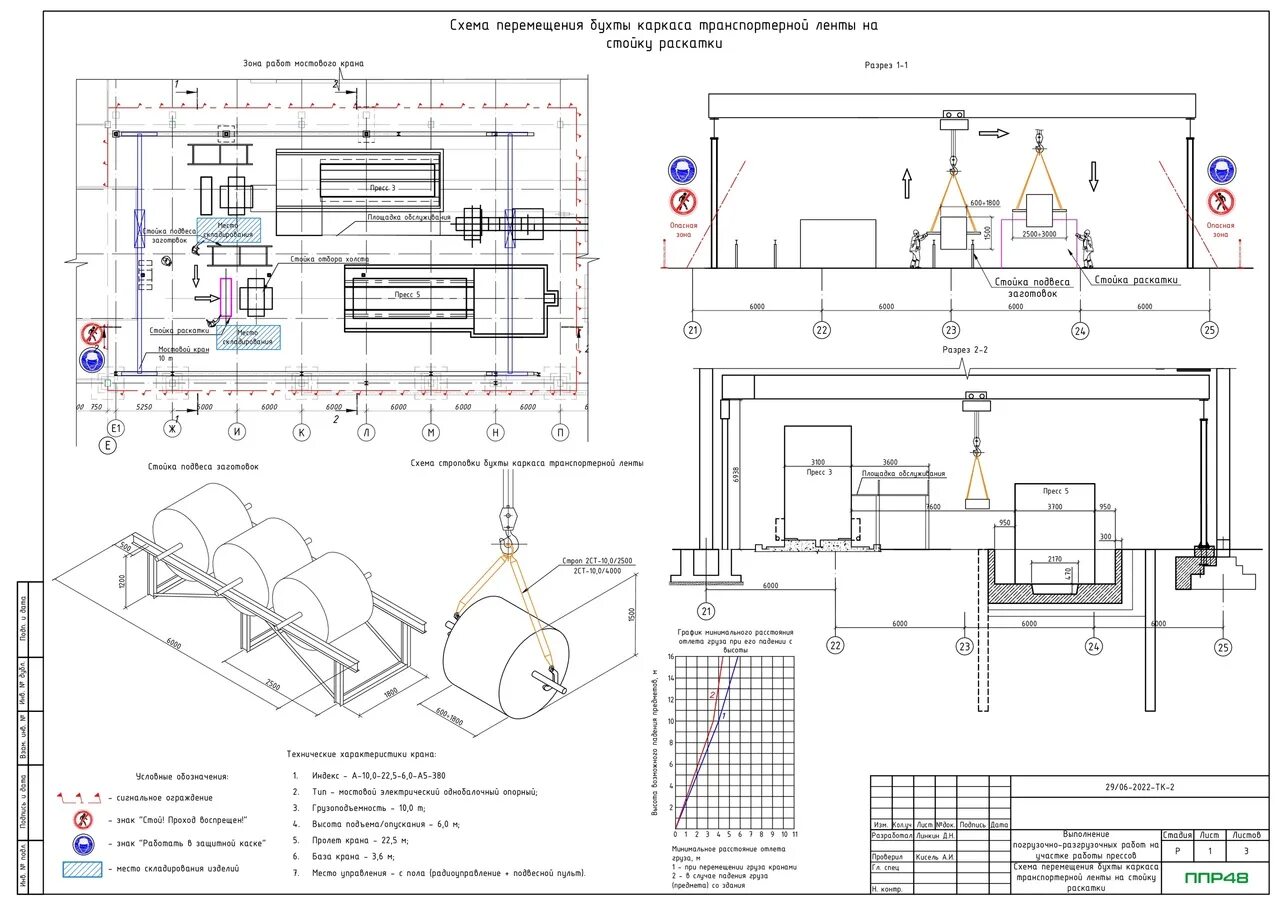Click the no-passage sign beside the crane zone plan
The height and width of the screenshot is (905, 1280).
[x=92, y=335]
